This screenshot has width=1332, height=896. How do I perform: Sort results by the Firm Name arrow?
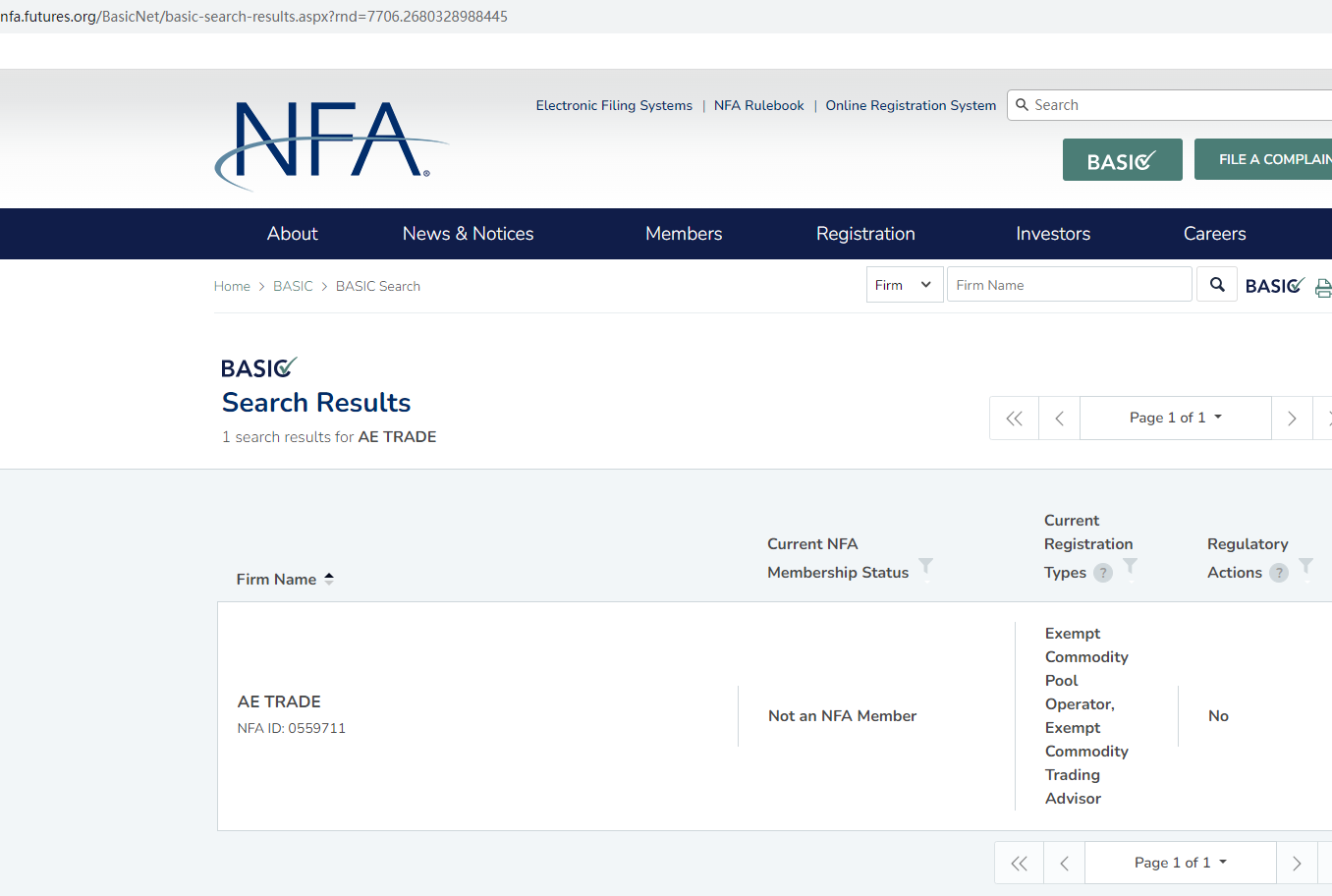coord(329,579)
